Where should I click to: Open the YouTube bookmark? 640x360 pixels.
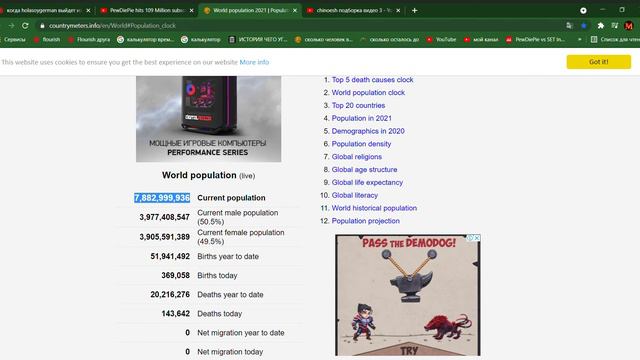click(x=441, y=40)
